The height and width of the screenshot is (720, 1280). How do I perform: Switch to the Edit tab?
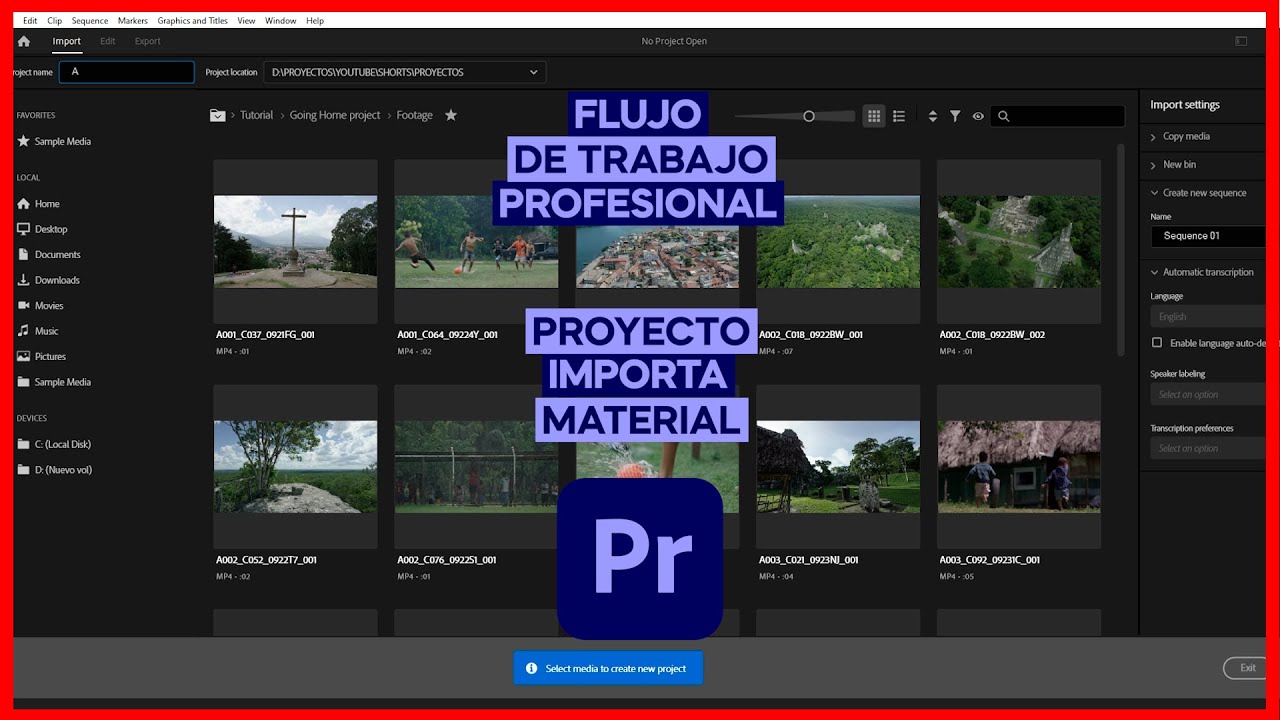pyautogui.click(x=108, y=41)
